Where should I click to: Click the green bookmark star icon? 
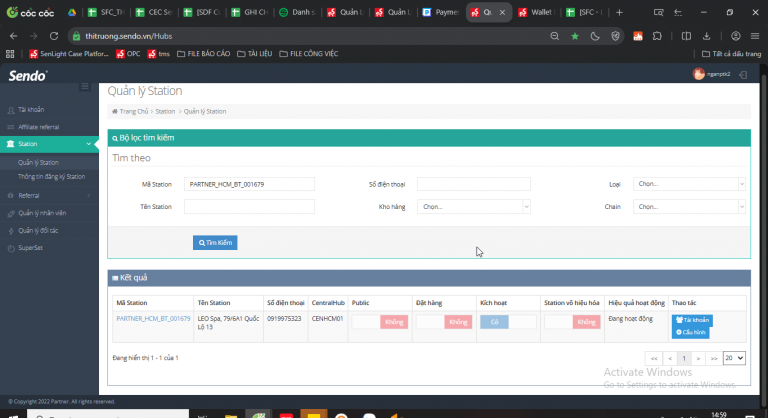pos(575,36)
